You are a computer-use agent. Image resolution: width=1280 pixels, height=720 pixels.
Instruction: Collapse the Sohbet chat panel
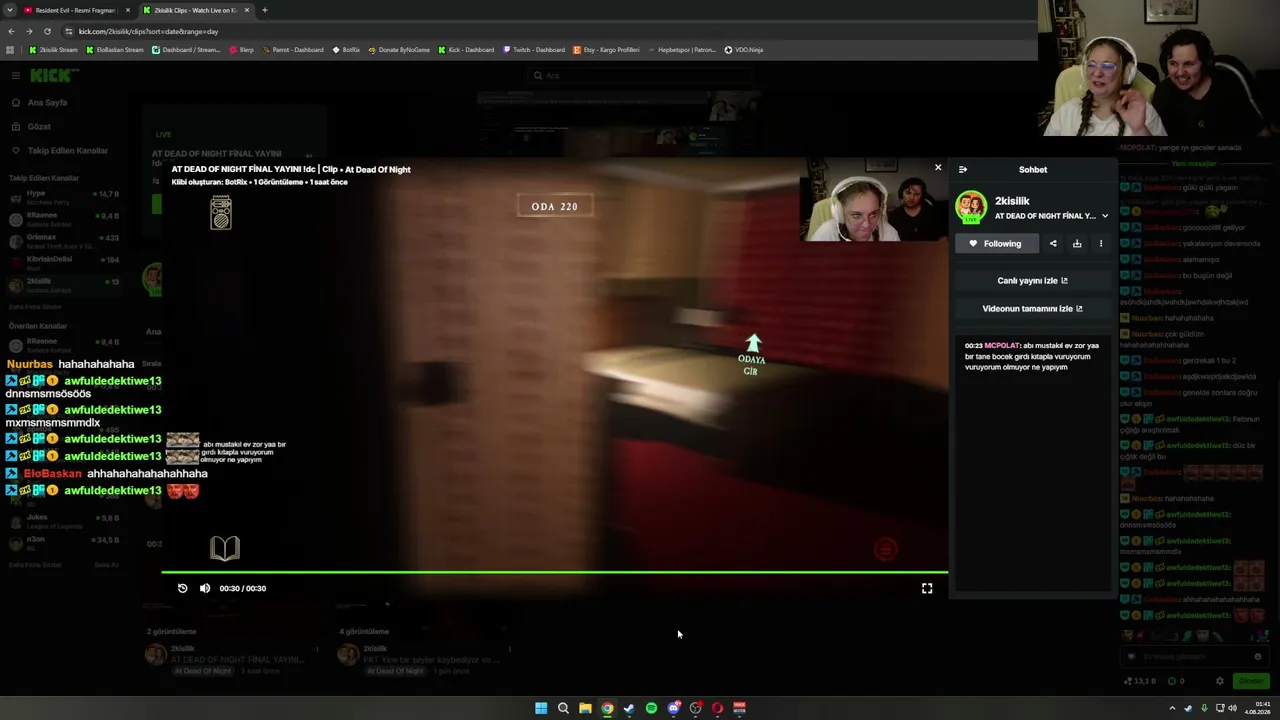(x=963, y=170)
